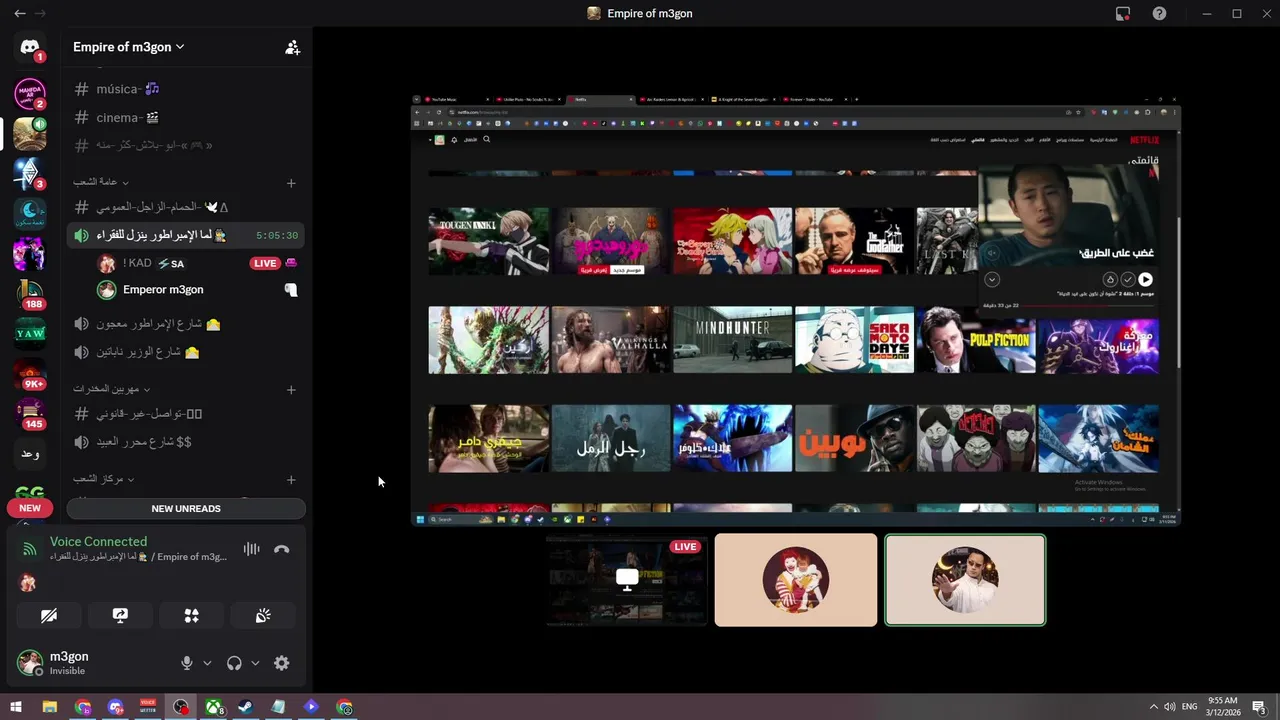
Task: Share your screen
Action: point(120,616)
